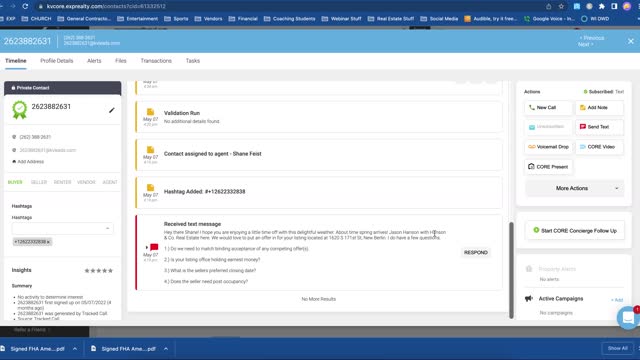640x360 pixels.
Task: Click the green verified ribbon badge
Action: (20, 110)
